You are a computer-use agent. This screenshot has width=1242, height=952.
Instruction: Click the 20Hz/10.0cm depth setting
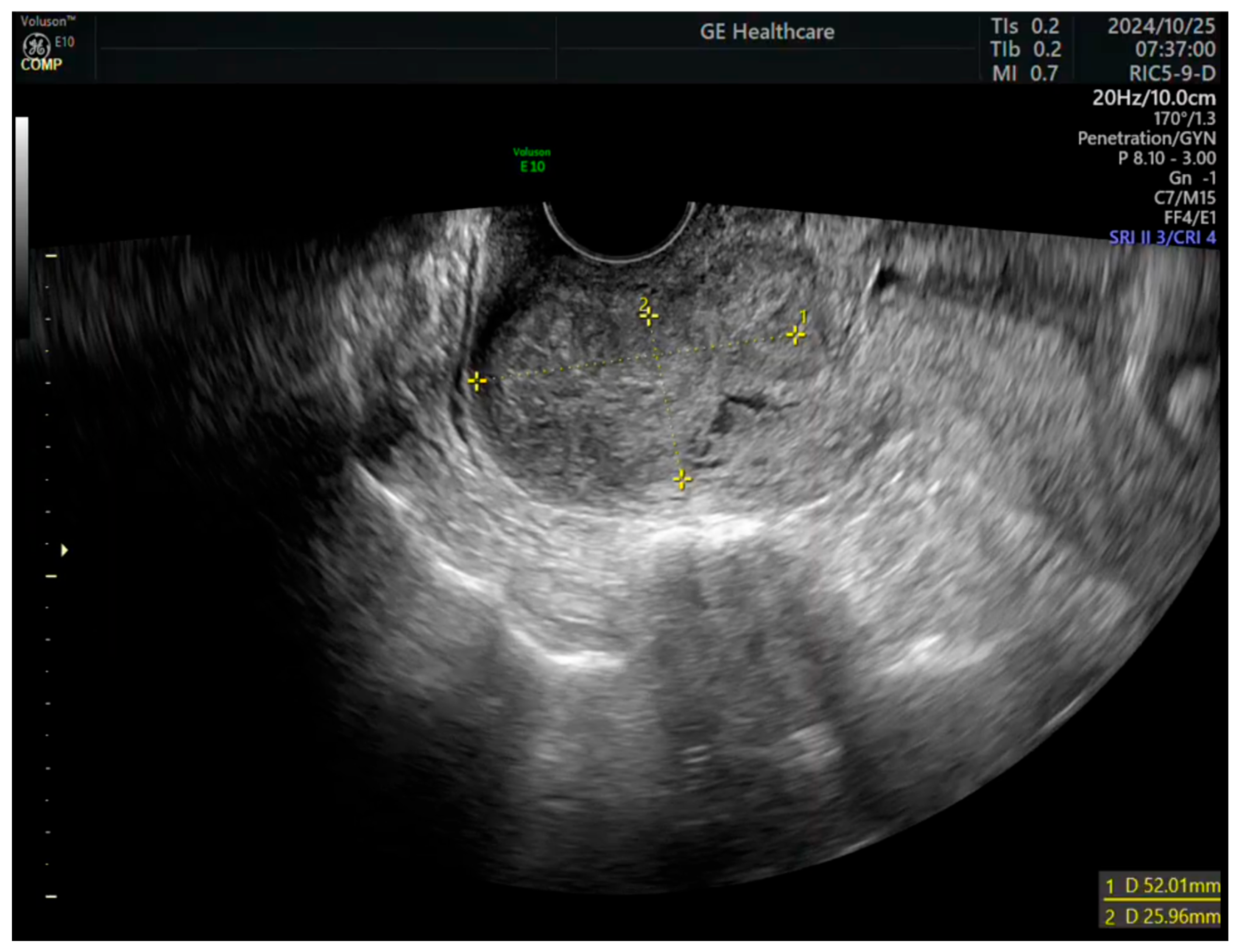coord(1154,98)
